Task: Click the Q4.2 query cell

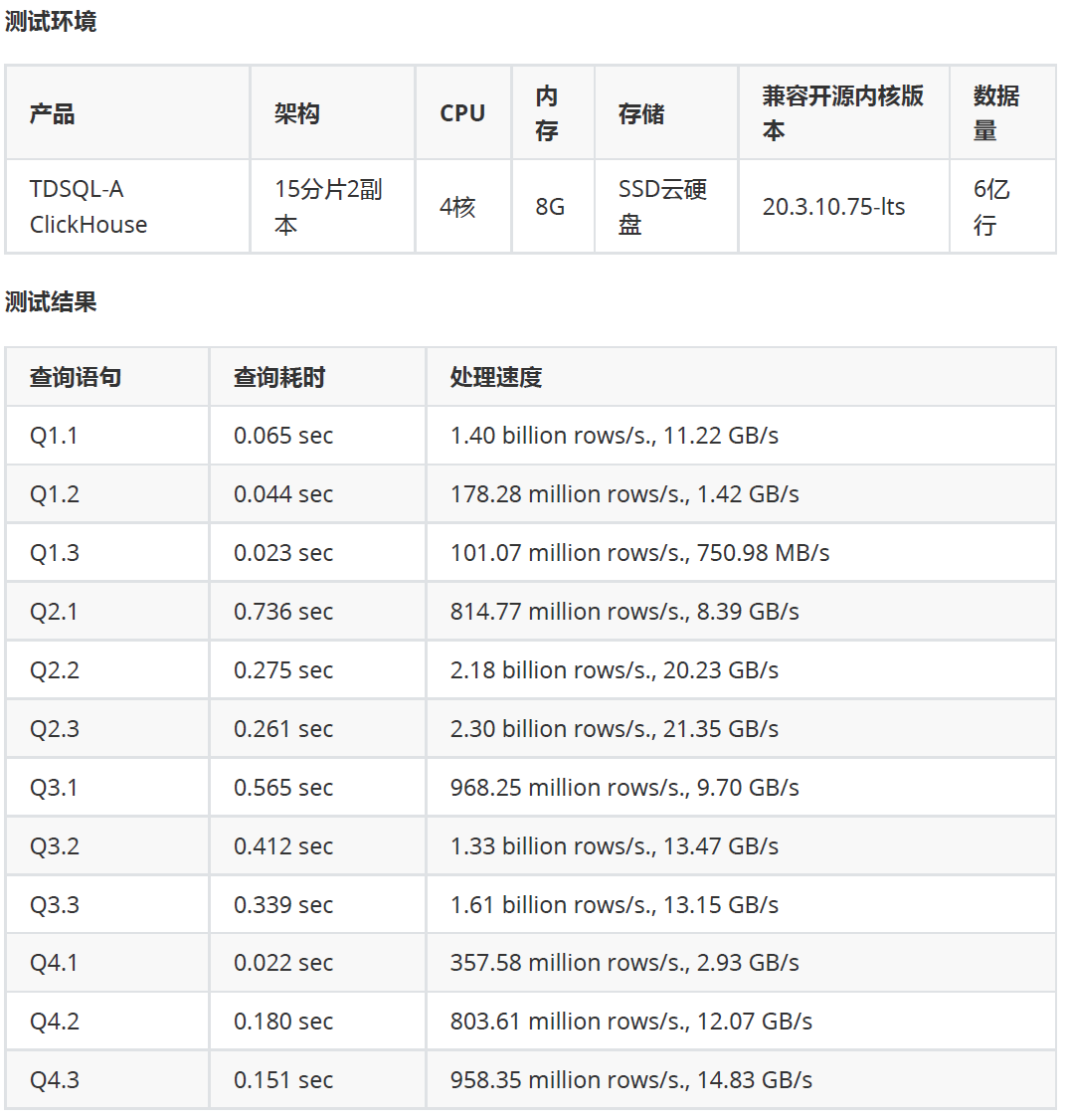Action: click(107, 1021)
